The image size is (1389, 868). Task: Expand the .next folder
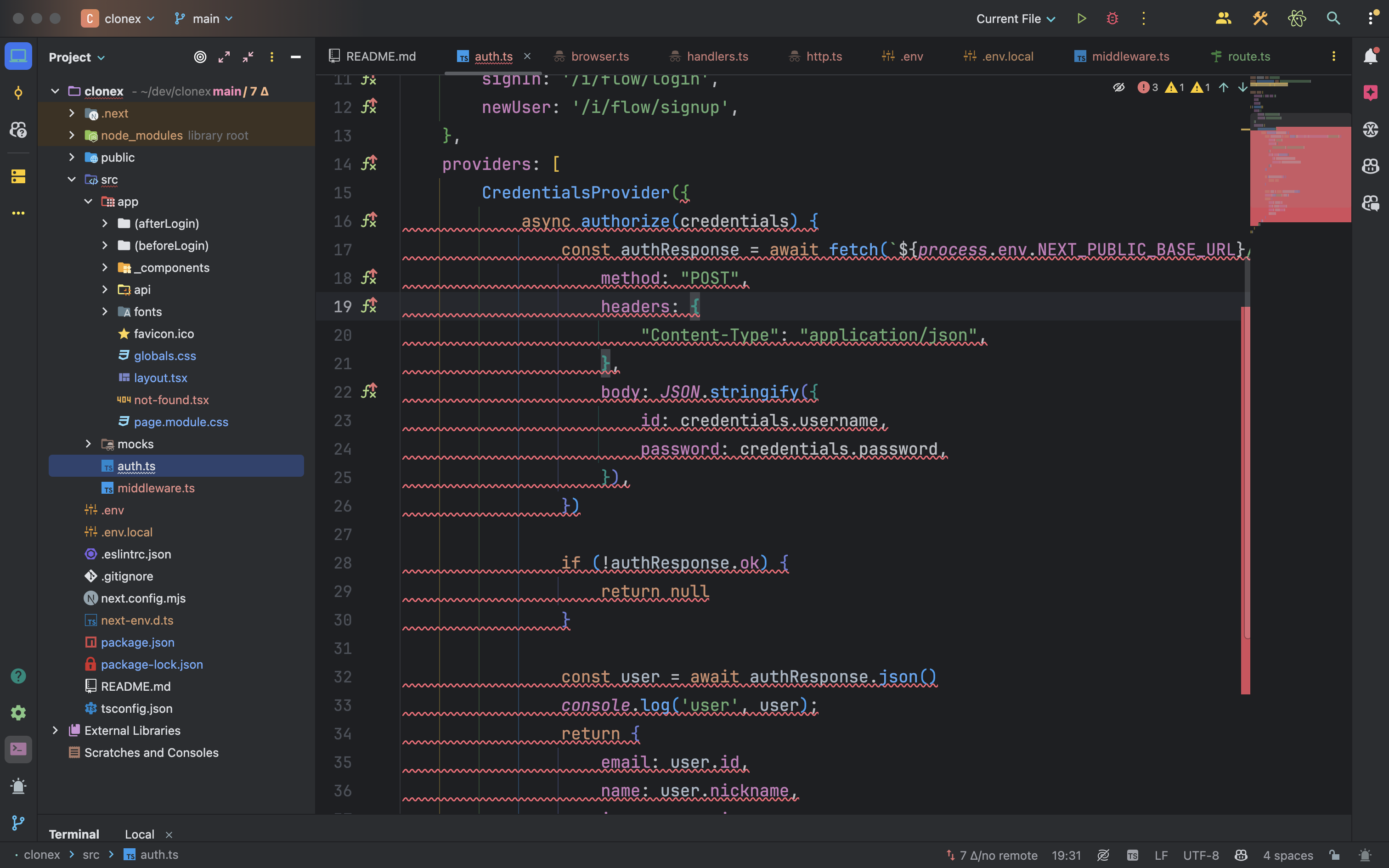pyautogui.click(x=72, y=113)
